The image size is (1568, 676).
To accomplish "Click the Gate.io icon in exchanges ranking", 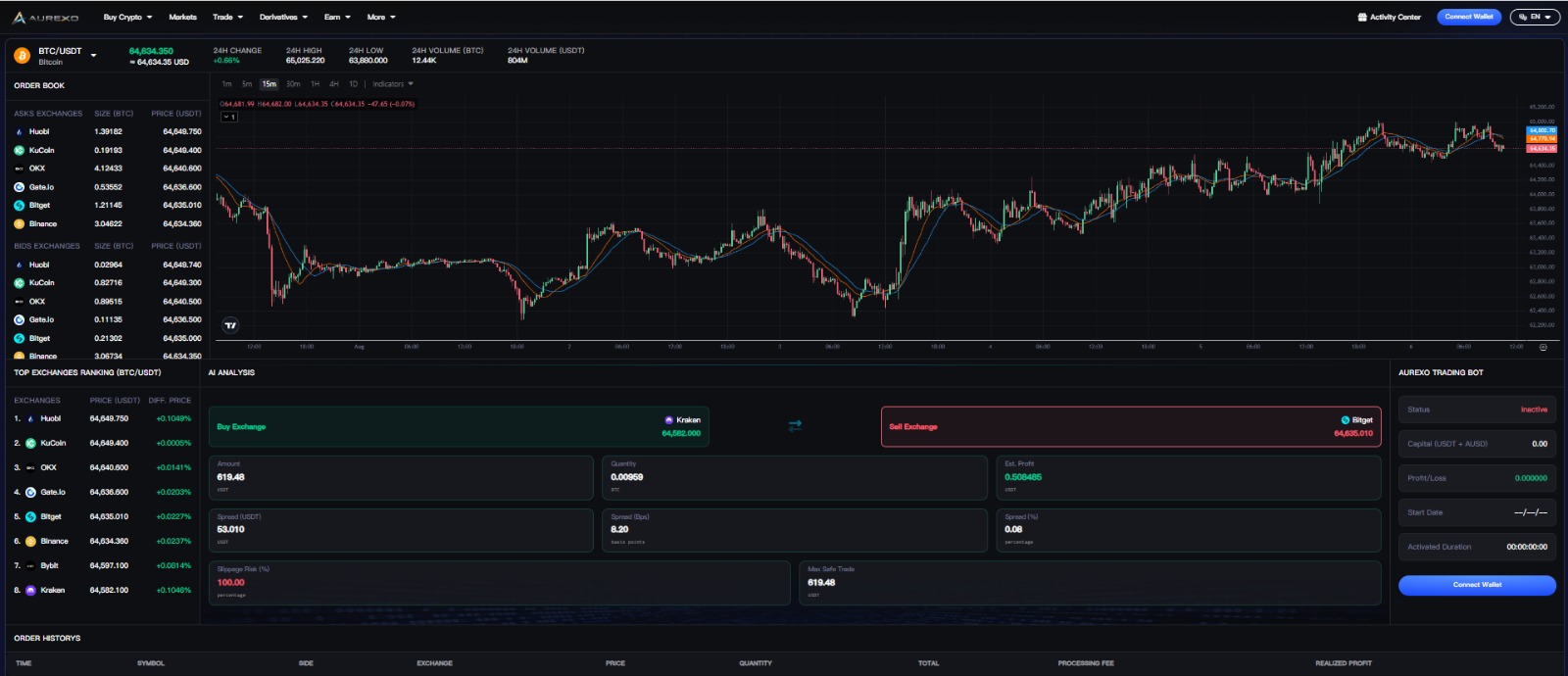I will pos(30,492).
